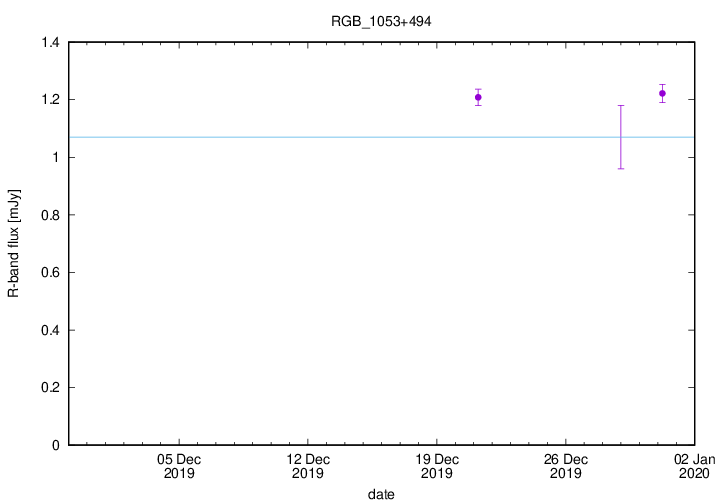The height and width of the screenshot is (504, 720).
Task: Click the 26 Dec 2019 date label
Action: (x=565, y=466)
